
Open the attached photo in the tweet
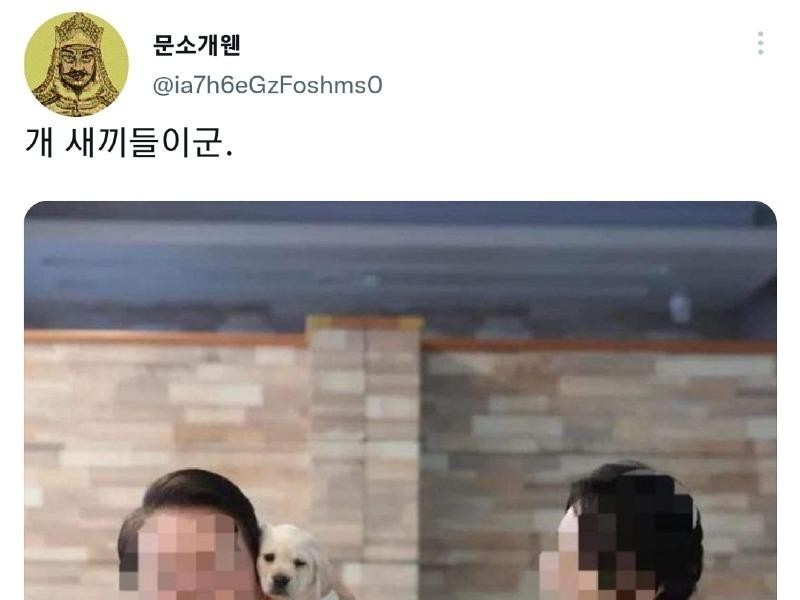pyautogui.click(x=401, y=401)
